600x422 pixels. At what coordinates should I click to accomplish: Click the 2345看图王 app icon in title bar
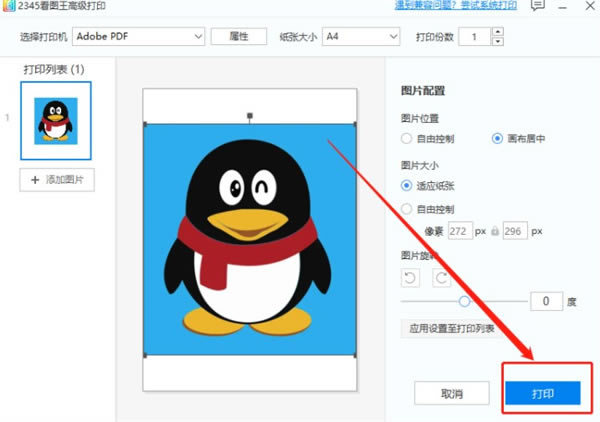(x=8, y=6)
